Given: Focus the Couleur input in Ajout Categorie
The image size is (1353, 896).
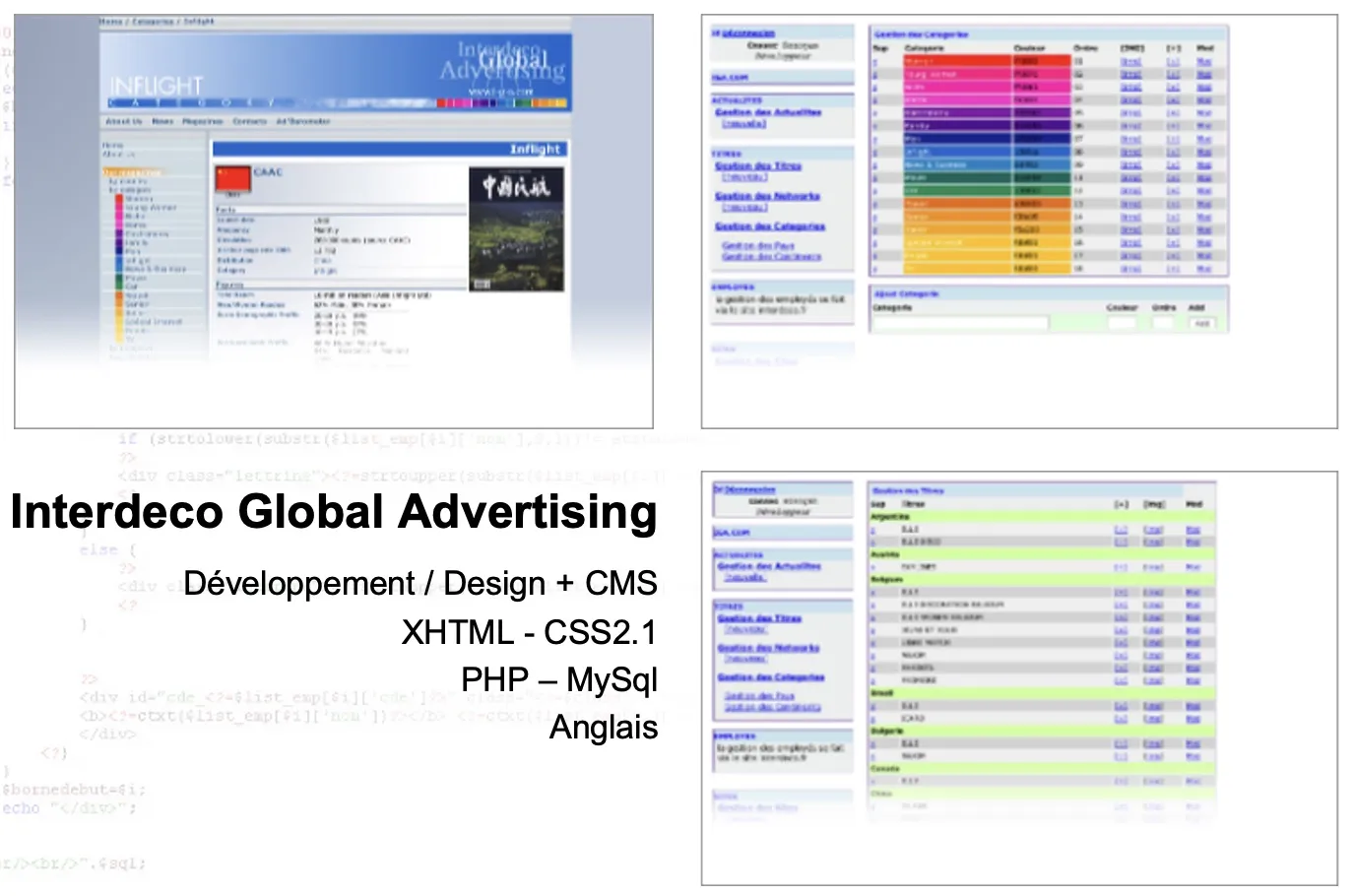Looking at the screenshot, I should [x=1122, y=323].
